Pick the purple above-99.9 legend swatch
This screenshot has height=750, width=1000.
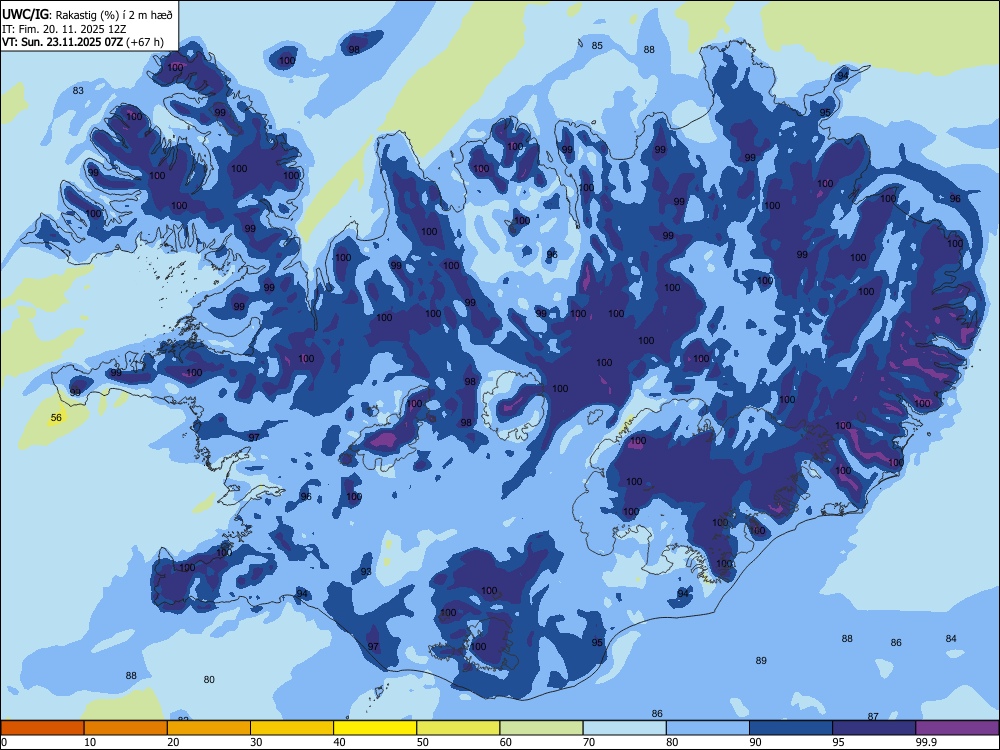(957, 728)
